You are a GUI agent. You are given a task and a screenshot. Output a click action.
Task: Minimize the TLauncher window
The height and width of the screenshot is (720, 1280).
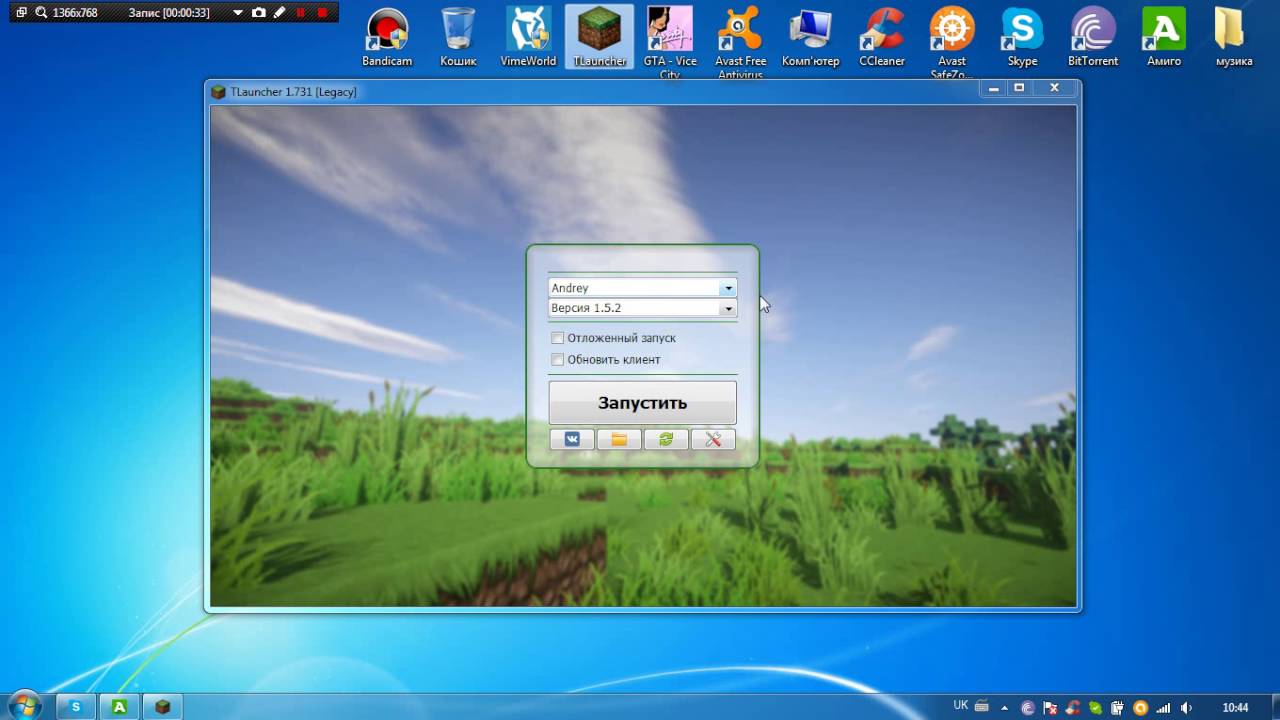993,88
